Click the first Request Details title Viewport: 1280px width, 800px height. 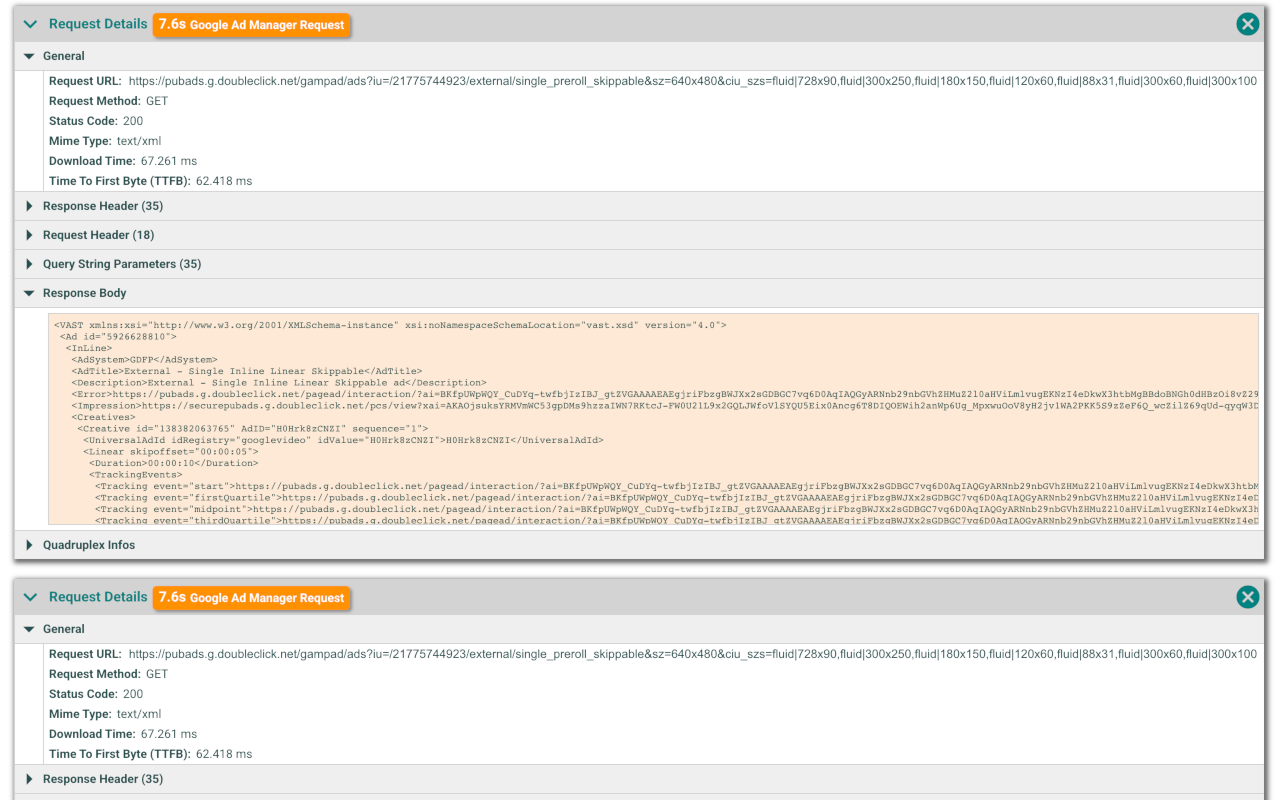98,24
